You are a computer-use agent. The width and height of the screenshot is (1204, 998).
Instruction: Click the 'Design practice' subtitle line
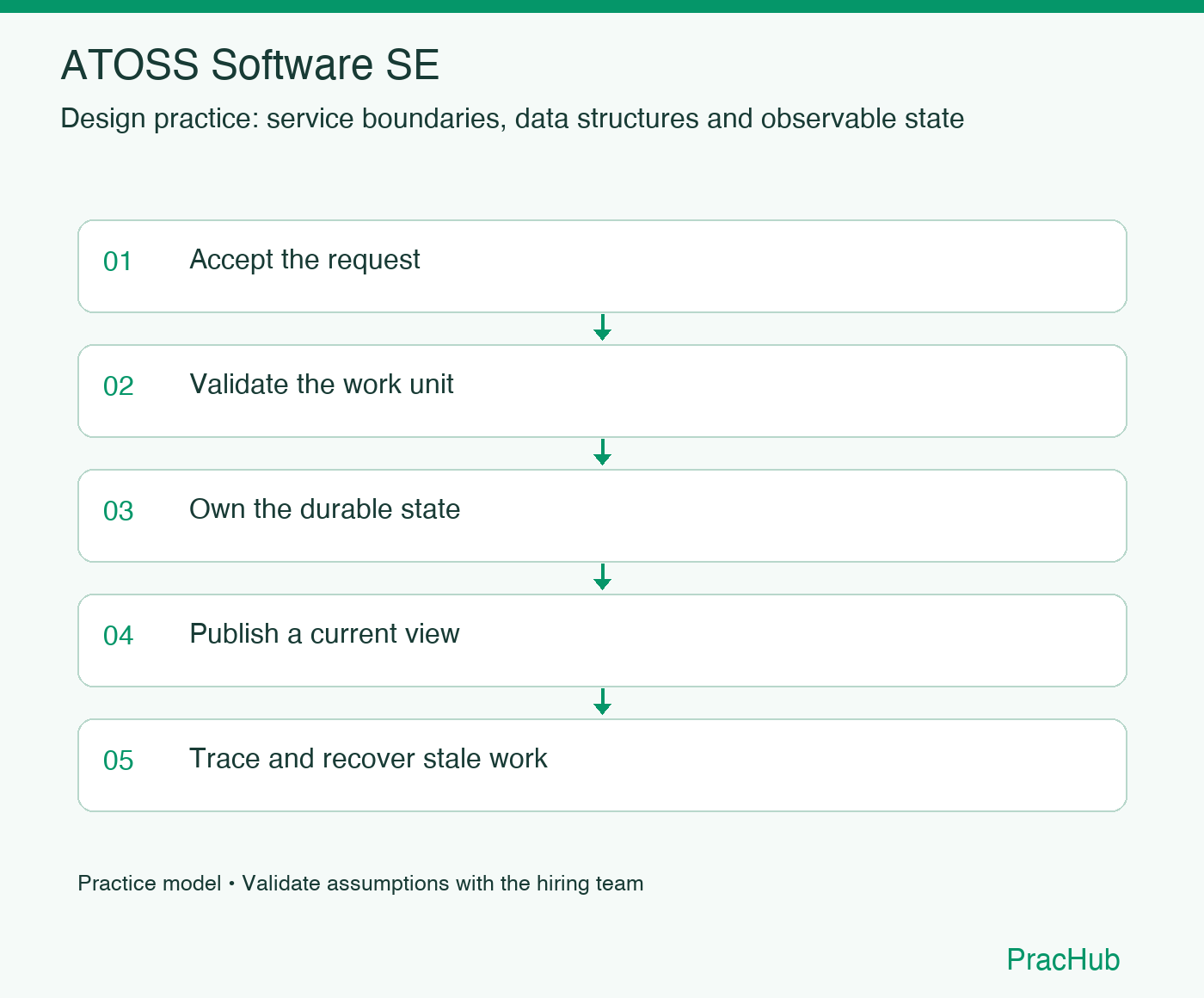pos(512,119)
